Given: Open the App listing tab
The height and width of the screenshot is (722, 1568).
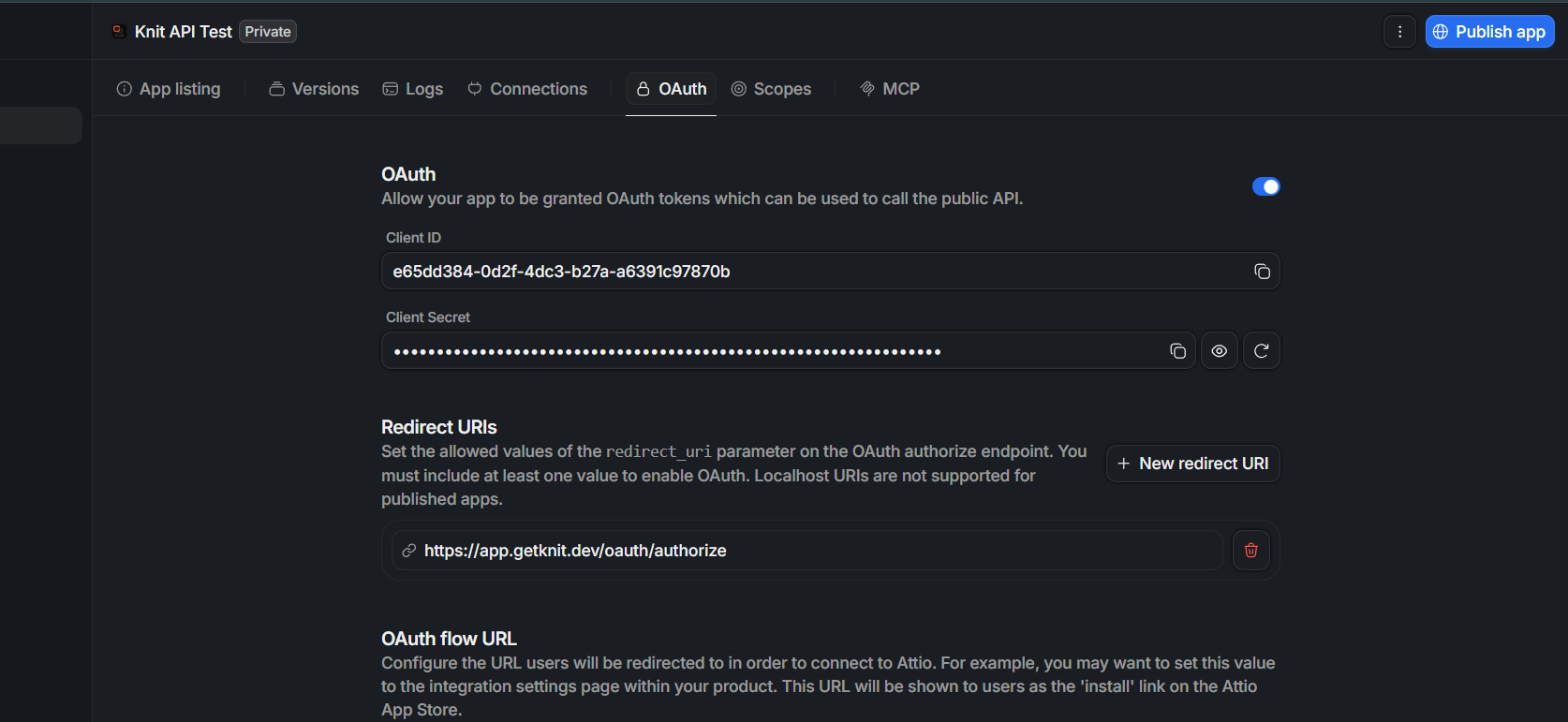Looking at the screenshot, I should (x=169, y=89).
